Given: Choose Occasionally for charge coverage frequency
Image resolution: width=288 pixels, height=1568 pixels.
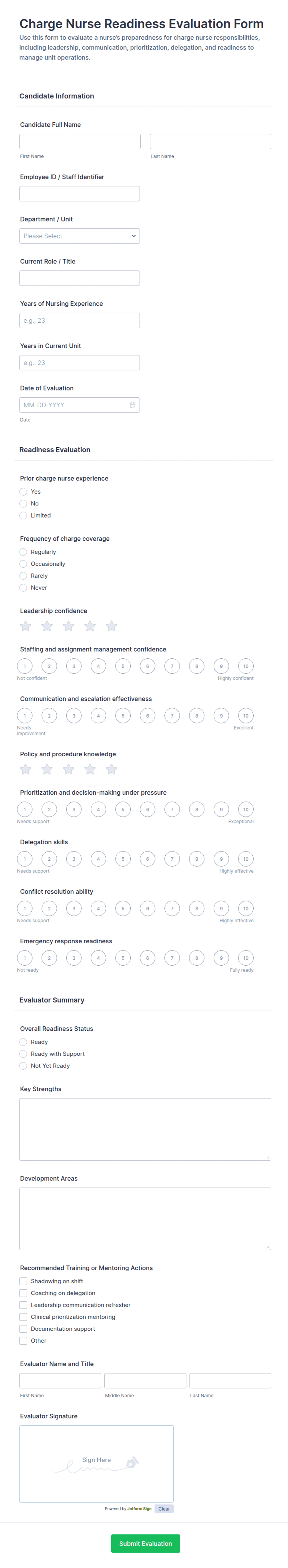Looking at the screenshot, I should (24, 564).
